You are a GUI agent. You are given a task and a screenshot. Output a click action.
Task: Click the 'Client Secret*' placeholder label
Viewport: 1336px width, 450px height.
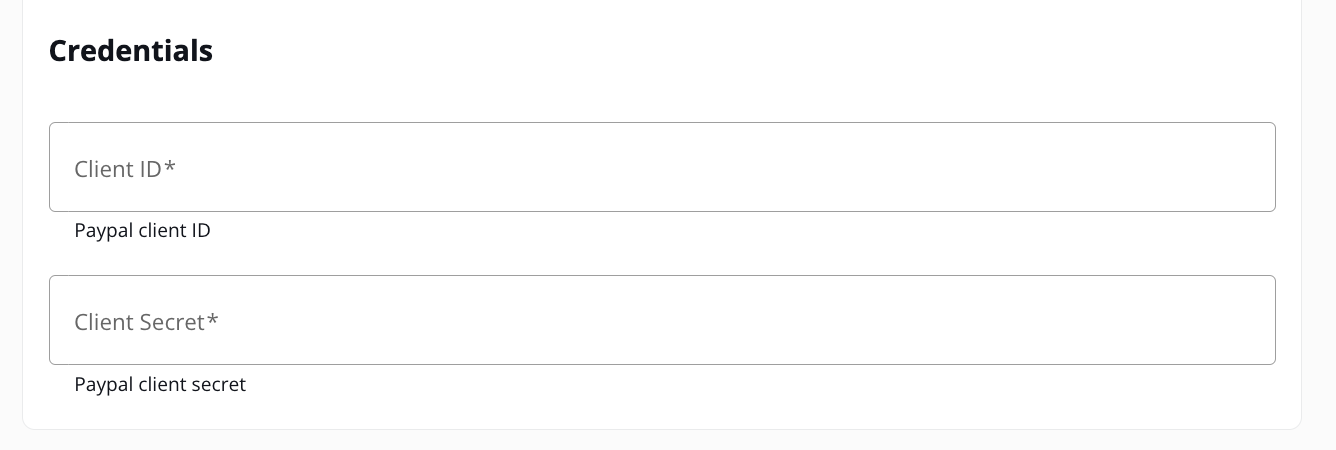(x=146, y=322)
